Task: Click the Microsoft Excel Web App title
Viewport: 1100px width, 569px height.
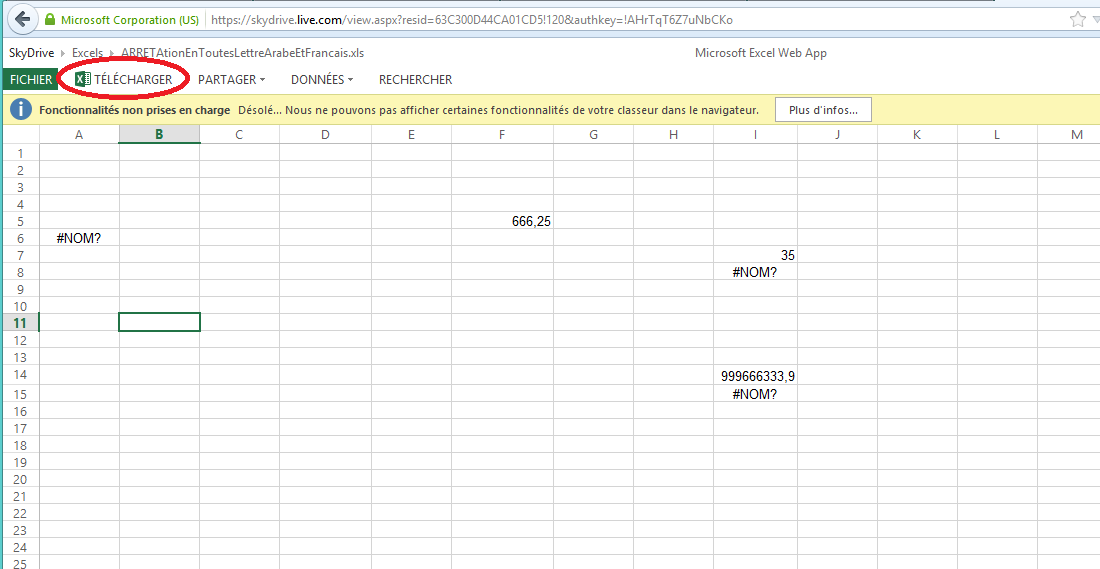Action: tap(760, 53)
